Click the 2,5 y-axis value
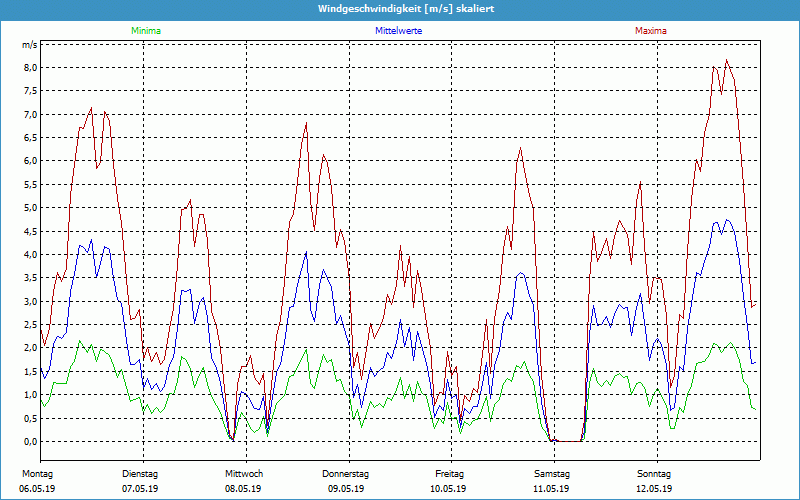This screenshot has width=800, height=500. (31, 324)
